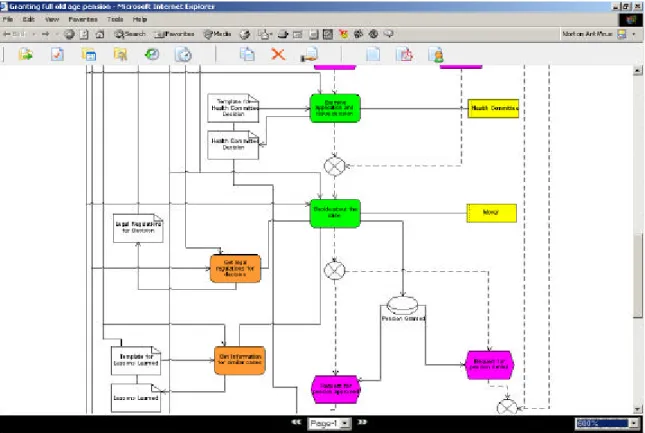Click the browser Forward arrow button
This screenshot has height=433, width=645.
[45, 34]
